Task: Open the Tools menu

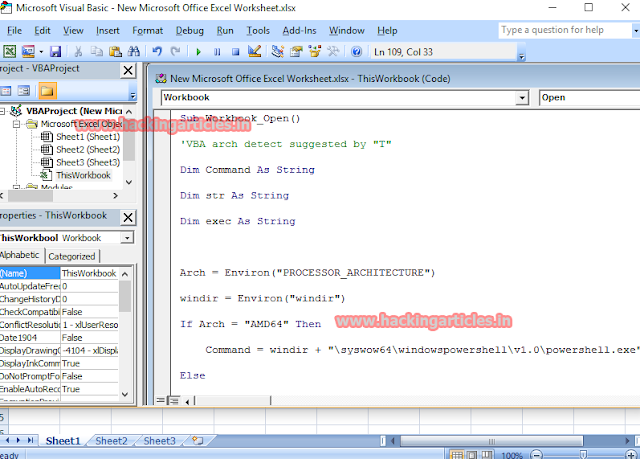Action: click(258, 31)
